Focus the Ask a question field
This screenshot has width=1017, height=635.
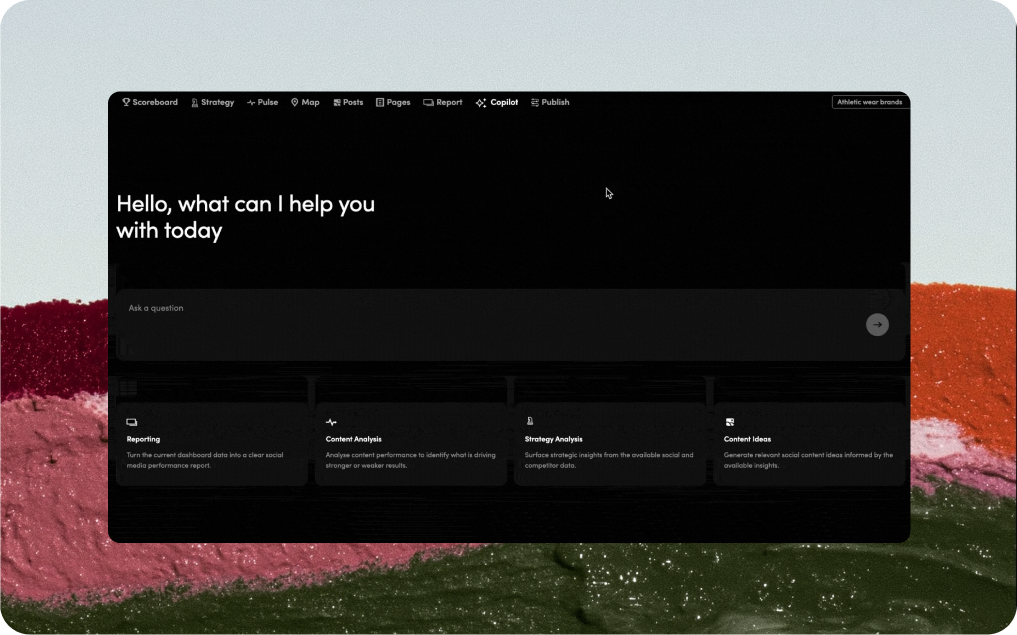tap(510, 324)
